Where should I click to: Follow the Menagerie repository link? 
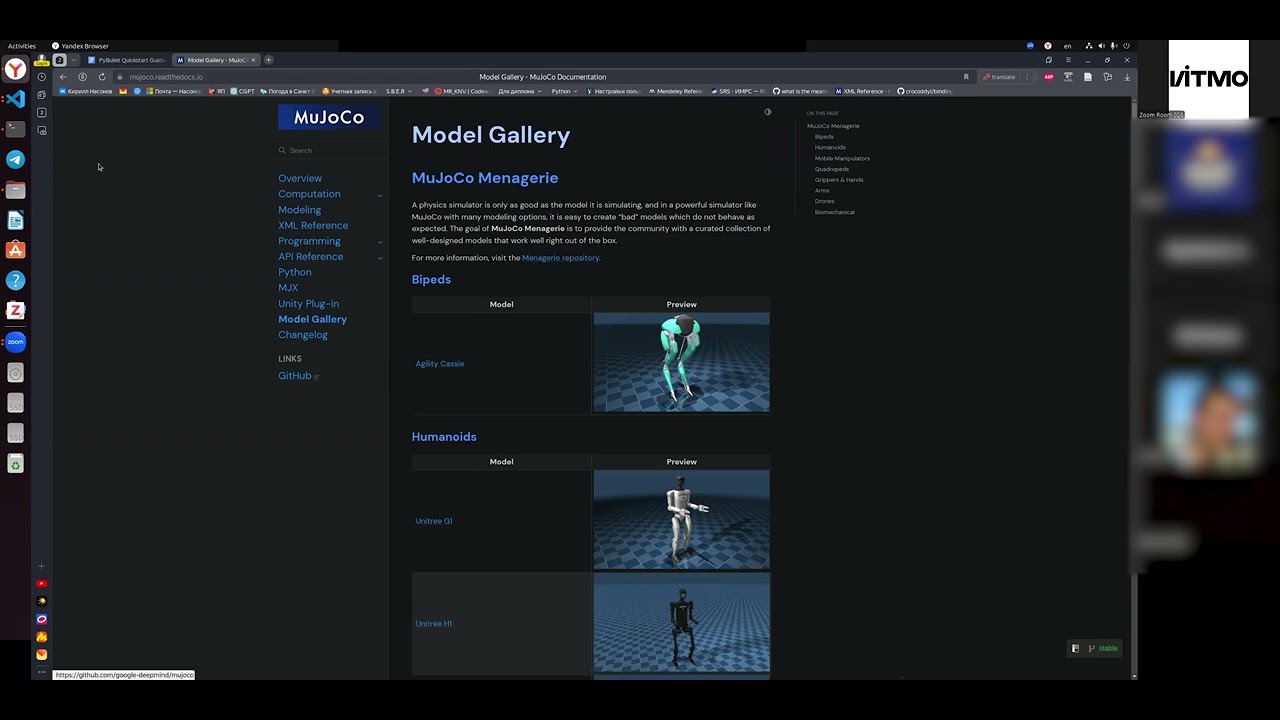click(560, 258)
